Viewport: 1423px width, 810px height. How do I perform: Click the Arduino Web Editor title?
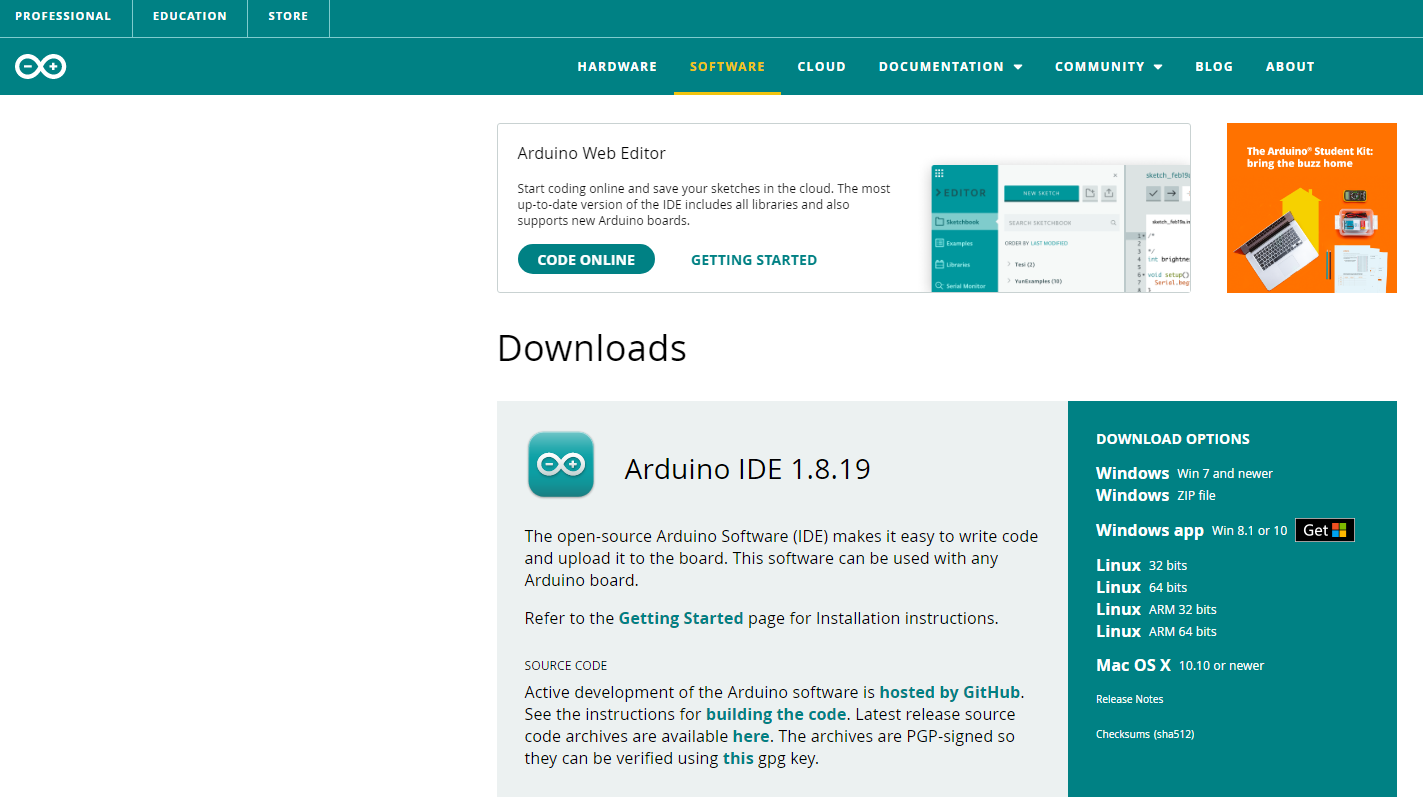(x=591, y=153)
